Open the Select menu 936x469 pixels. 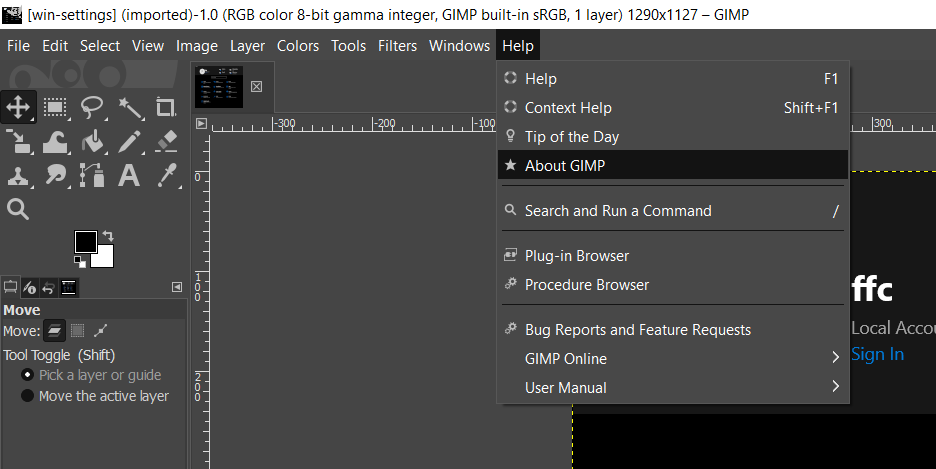click(100, 46)
